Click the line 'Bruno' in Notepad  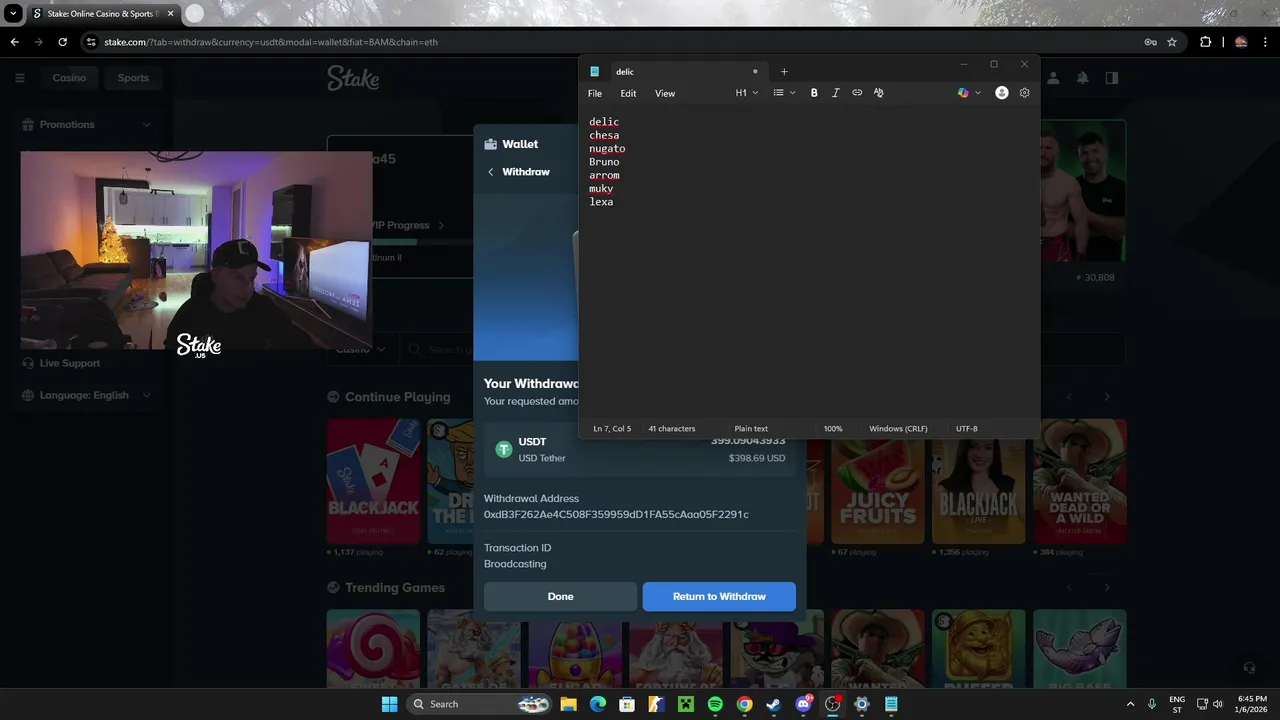pos(604,162)
